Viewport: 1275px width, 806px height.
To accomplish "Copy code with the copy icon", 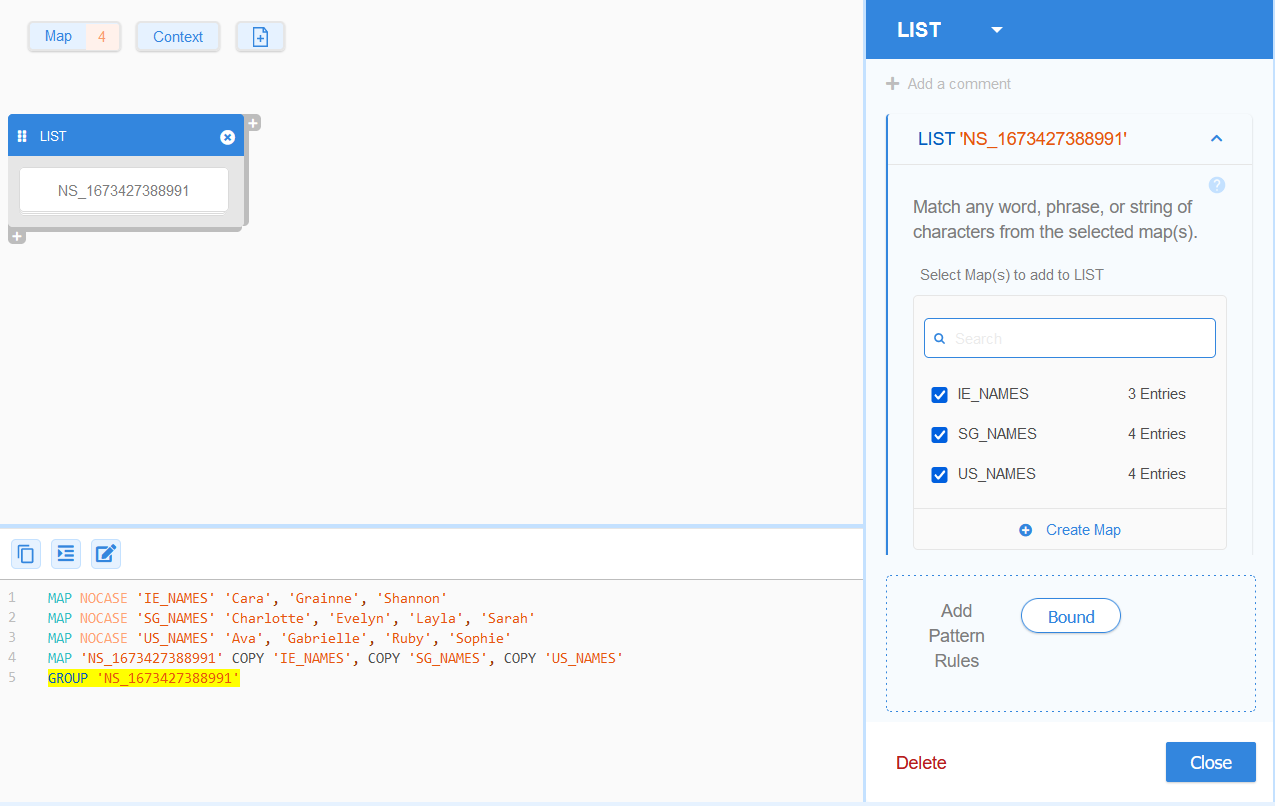I will pos(26,553).
